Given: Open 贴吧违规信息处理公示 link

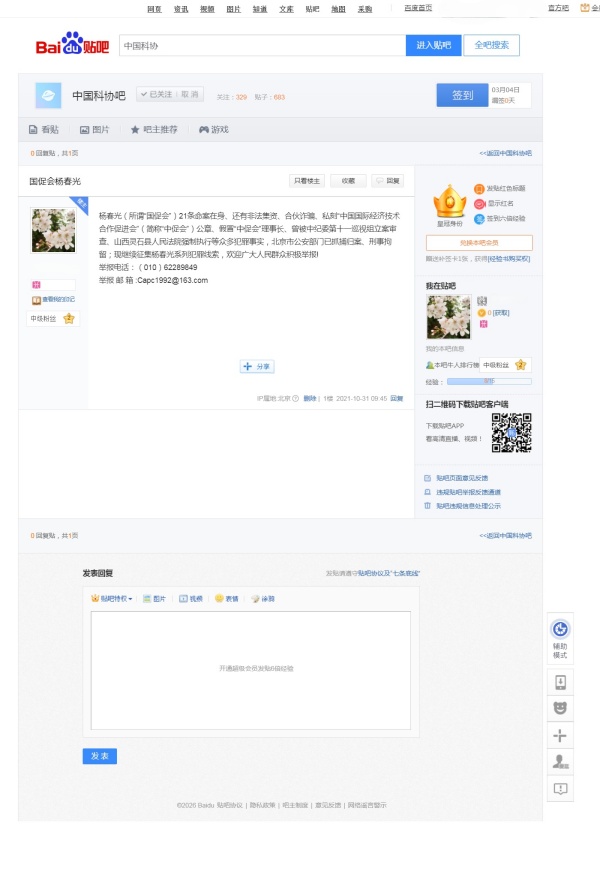Looking at the screenshot, I should (468, 506).
